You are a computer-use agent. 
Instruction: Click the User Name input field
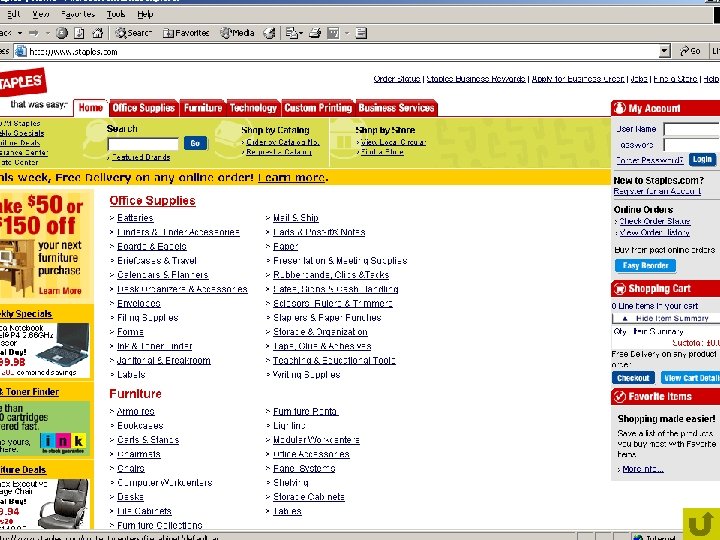pyautogui.click(x=692, y=129)
